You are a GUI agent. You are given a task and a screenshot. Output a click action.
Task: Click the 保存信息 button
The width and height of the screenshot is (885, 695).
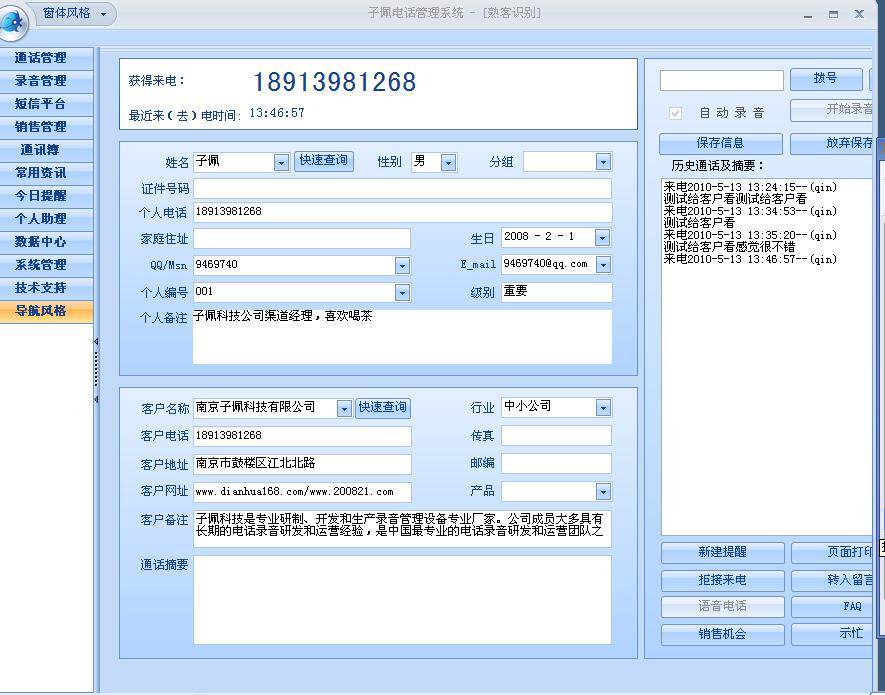[720, 143]
